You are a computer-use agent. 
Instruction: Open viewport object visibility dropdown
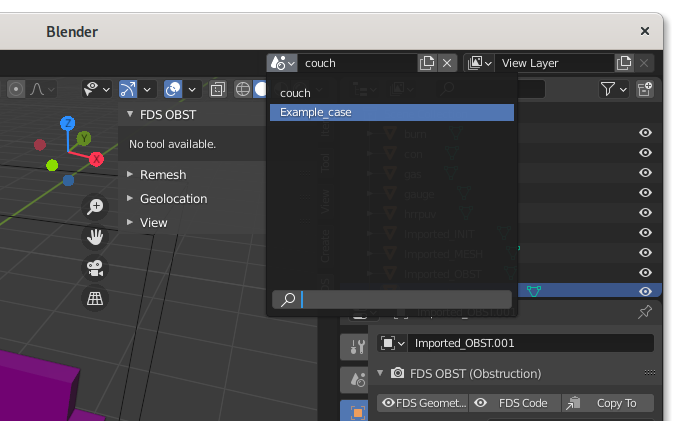click(97, 90)
